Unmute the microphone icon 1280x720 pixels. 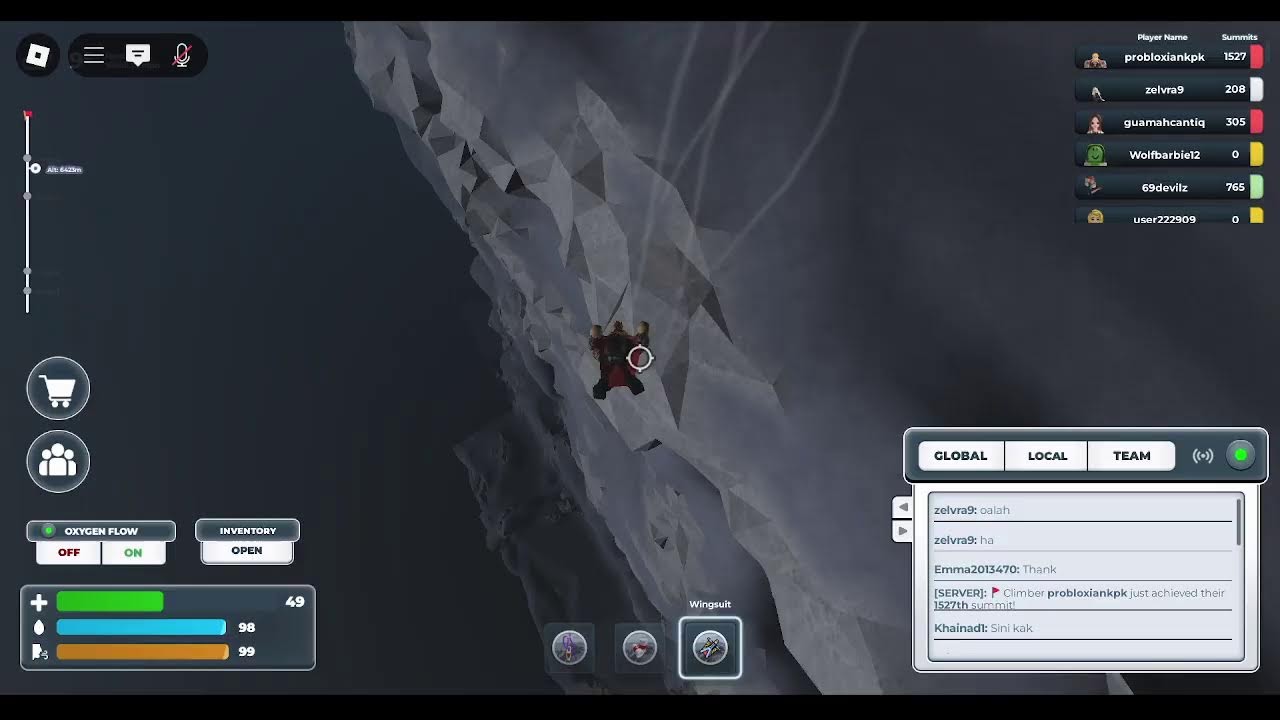tap(182, 56)
